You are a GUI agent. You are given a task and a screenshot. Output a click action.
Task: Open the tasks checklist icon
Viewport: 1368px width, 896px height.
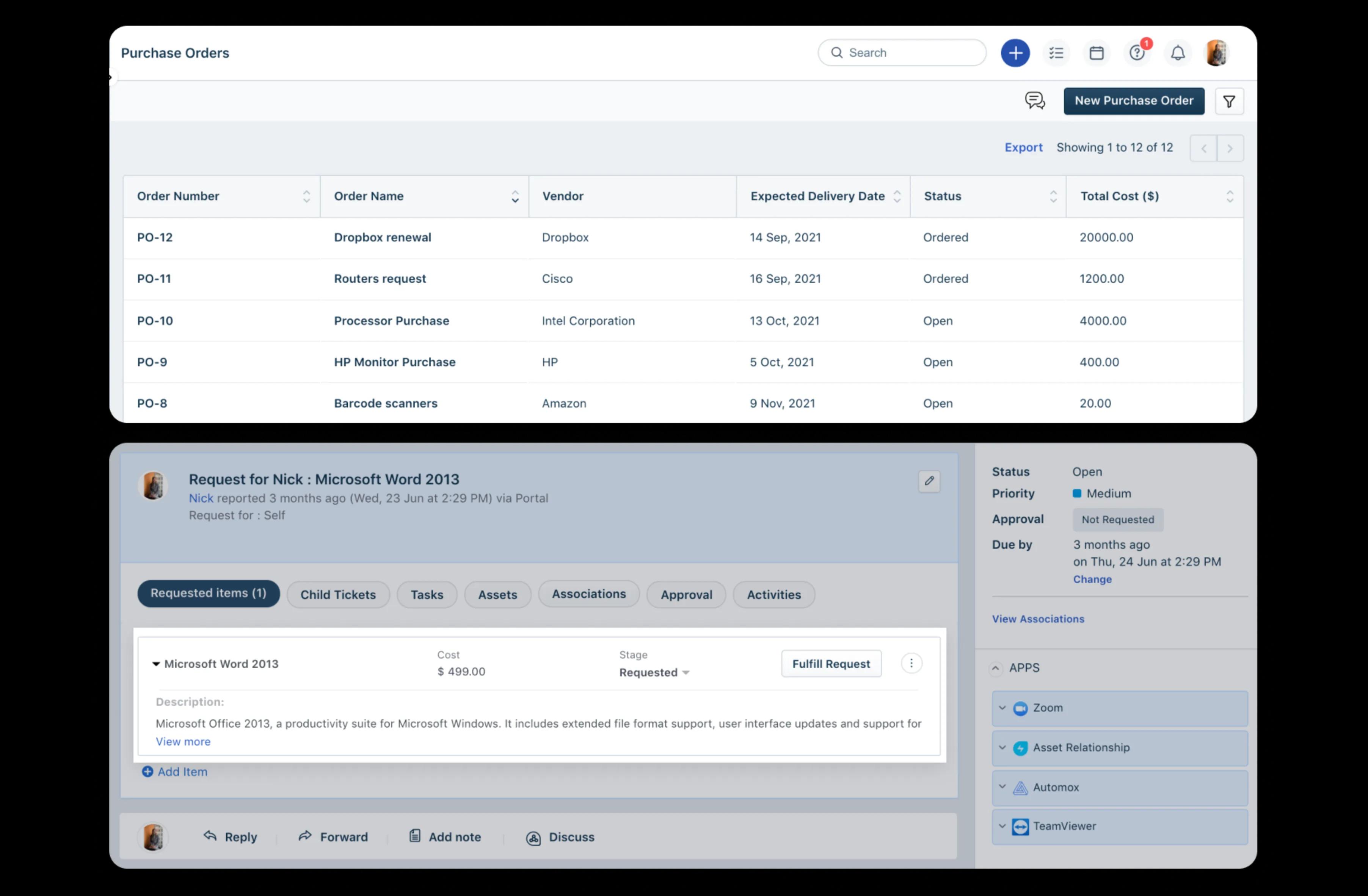tap(1056, 53)
